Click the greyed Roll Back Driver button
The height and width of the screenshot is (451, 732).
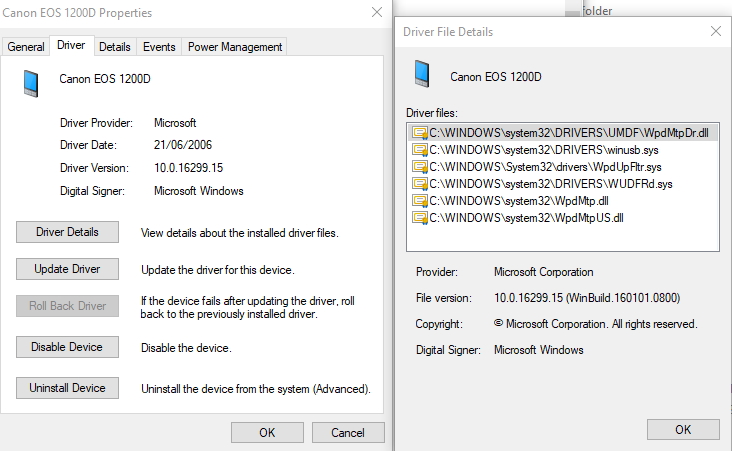pos(67,306)
